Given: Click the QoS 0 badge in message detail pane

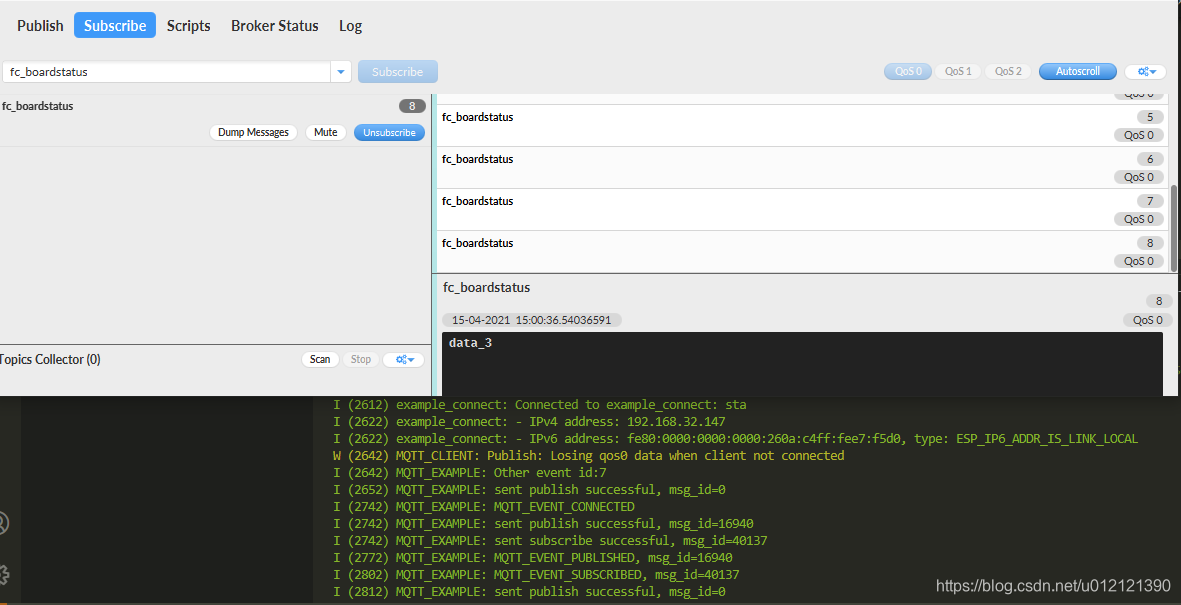Looking at the screenshot, I should coord(1147,319).
